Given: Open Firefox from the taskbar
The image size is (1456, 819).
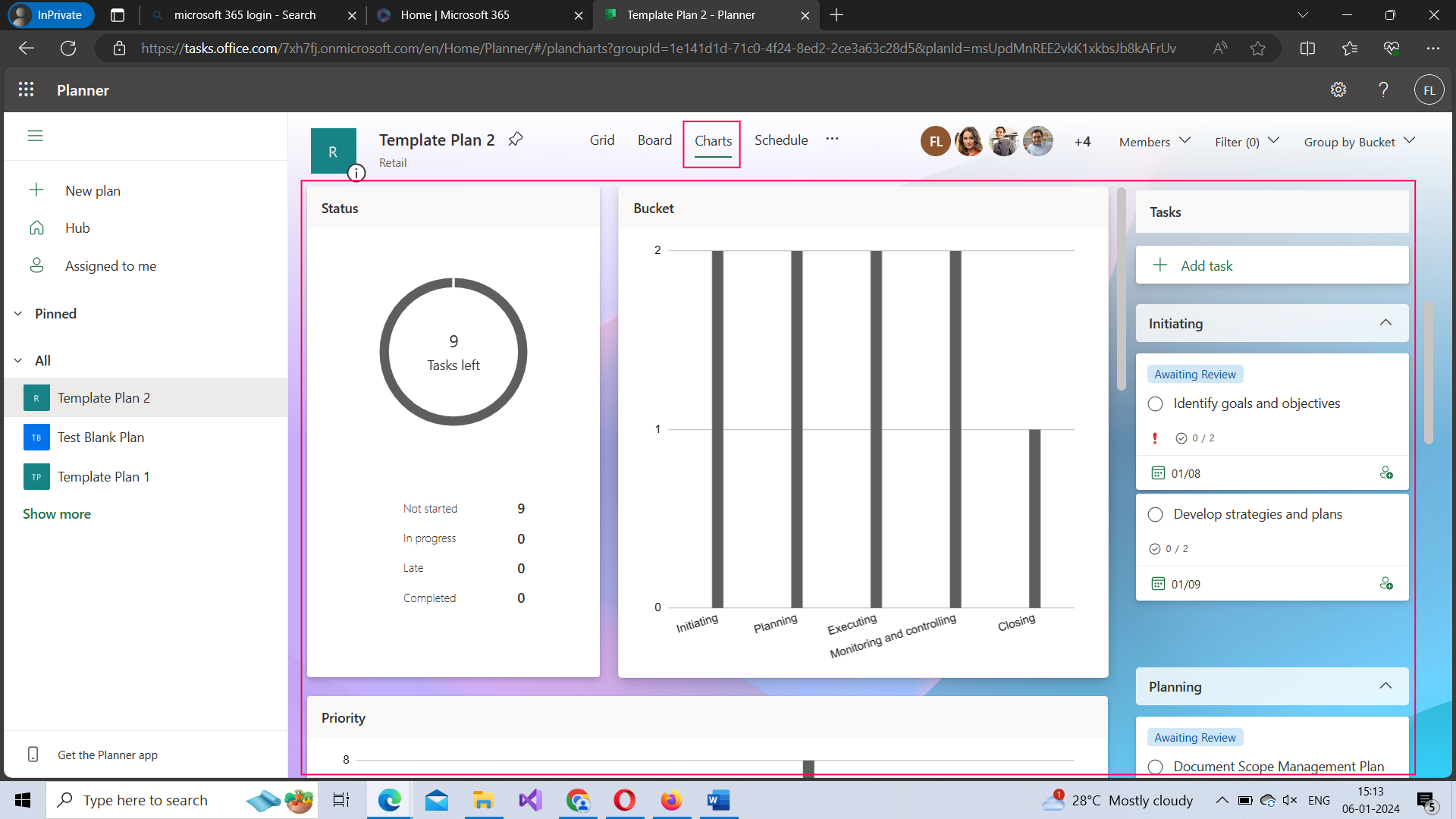Looking at the screenshot, I should (671, 800).
